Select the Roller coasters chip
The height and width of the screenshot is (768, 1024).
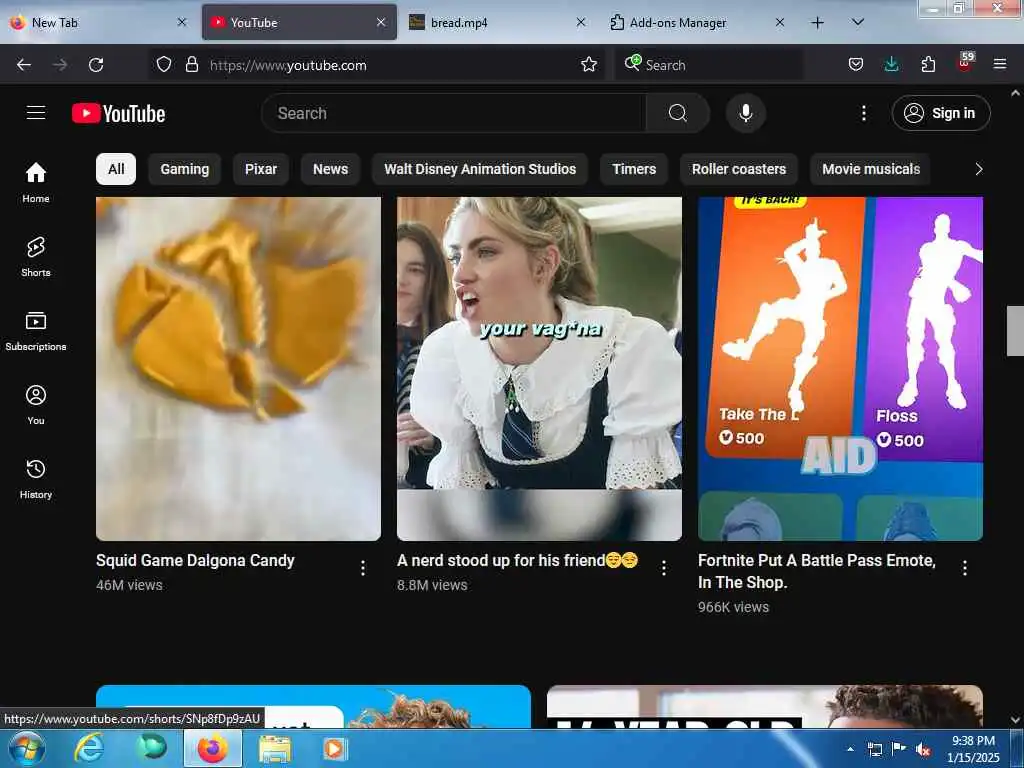pos(739,169)
